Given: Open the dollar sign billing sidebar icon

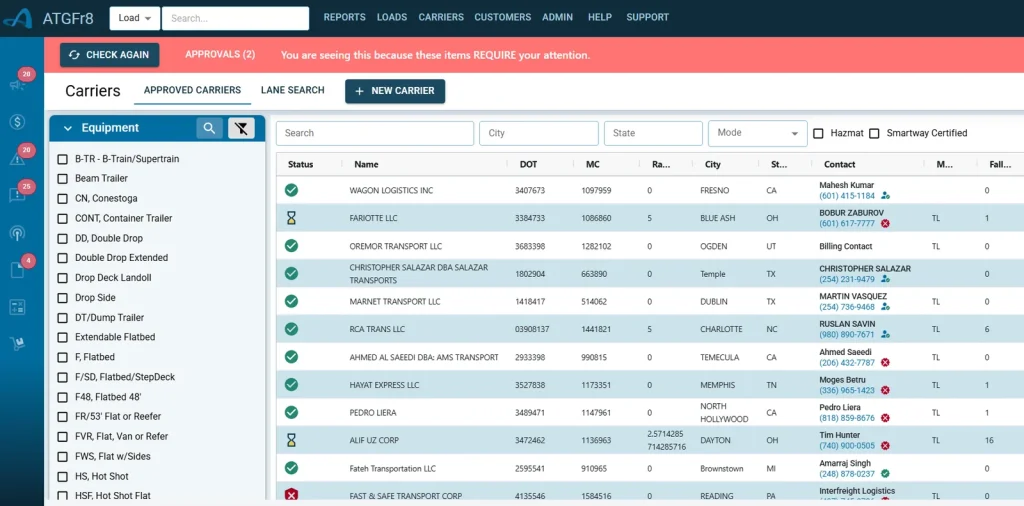Looking at the screenshot, I should point(17,122).
